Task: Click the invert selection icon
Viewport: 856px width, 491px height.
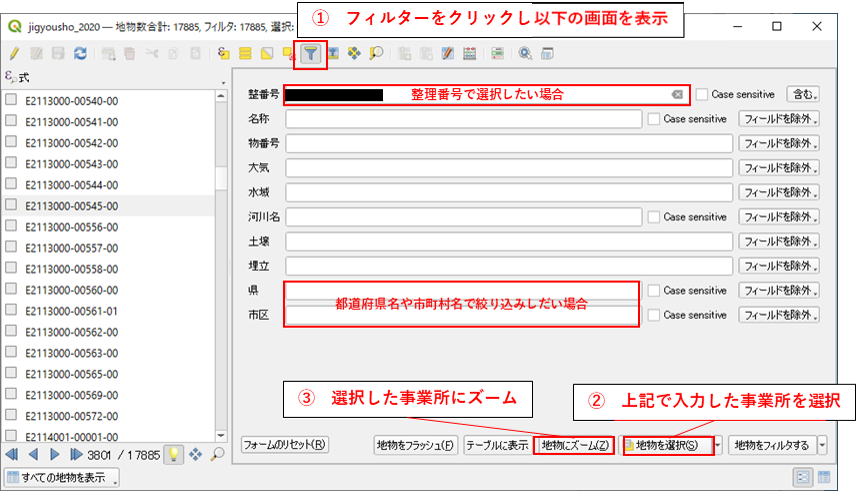Action: click(267, 54)
